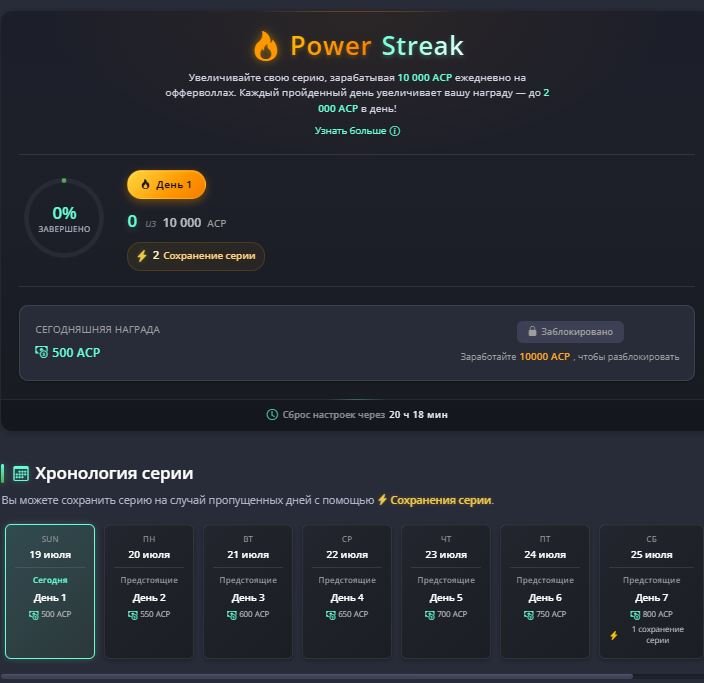Screen dimensions: 704x683
Task: Click the Заблокировано button
Action: pyautogui.click(x=570, y=332)
